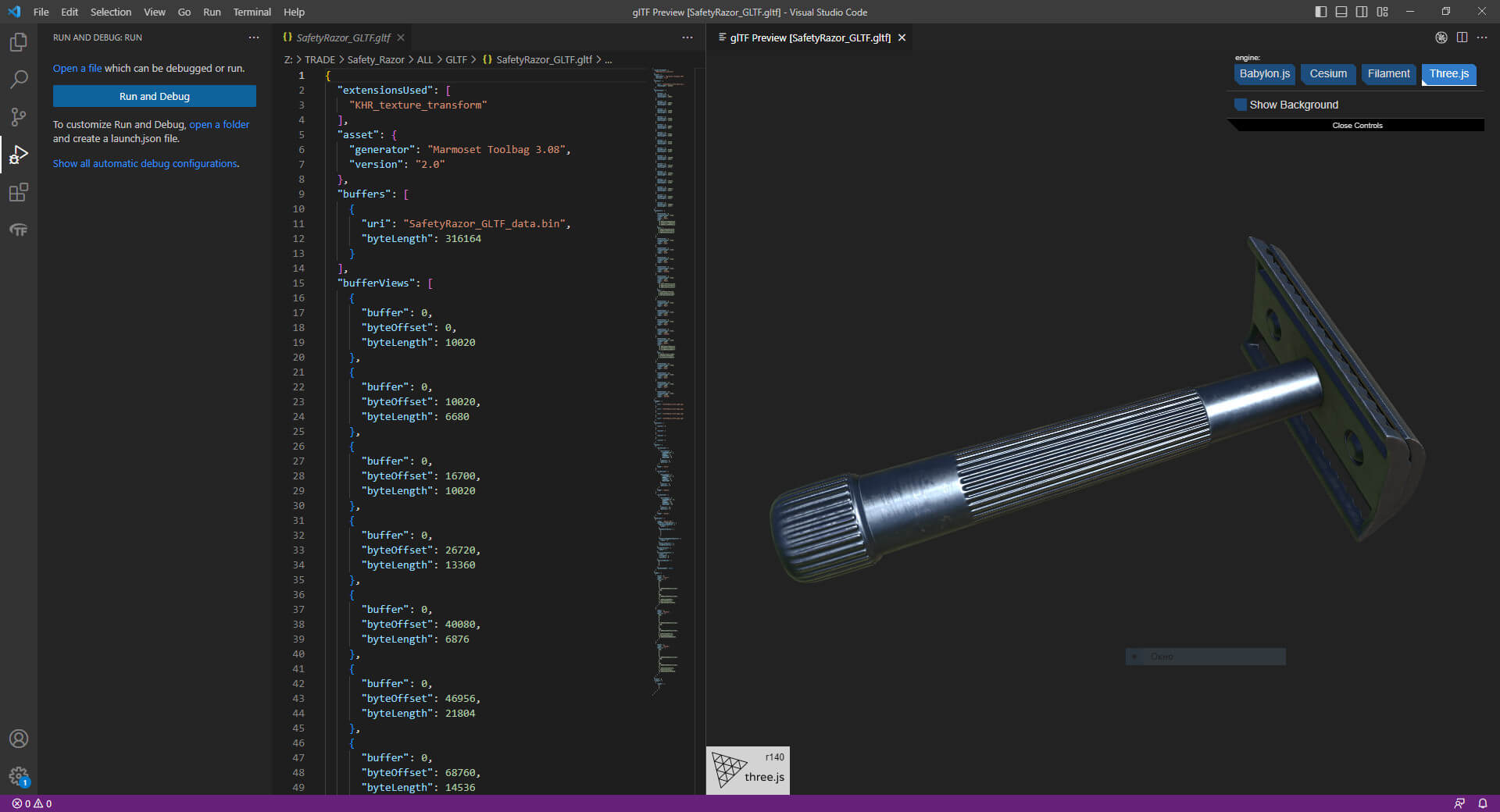The width and height of the screenshot is (1500, 812).
Task: Split the glTF preview editor right
Action: click(x=1462, y=37)
